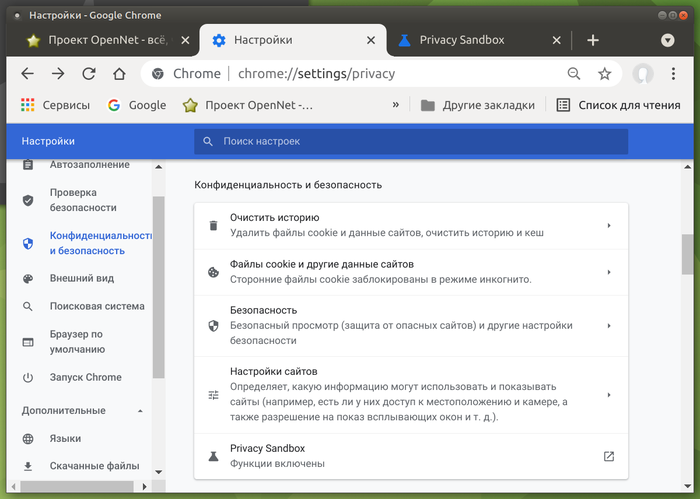
Task: Open the Chrome profile avatar
Action: pos(644,74)
